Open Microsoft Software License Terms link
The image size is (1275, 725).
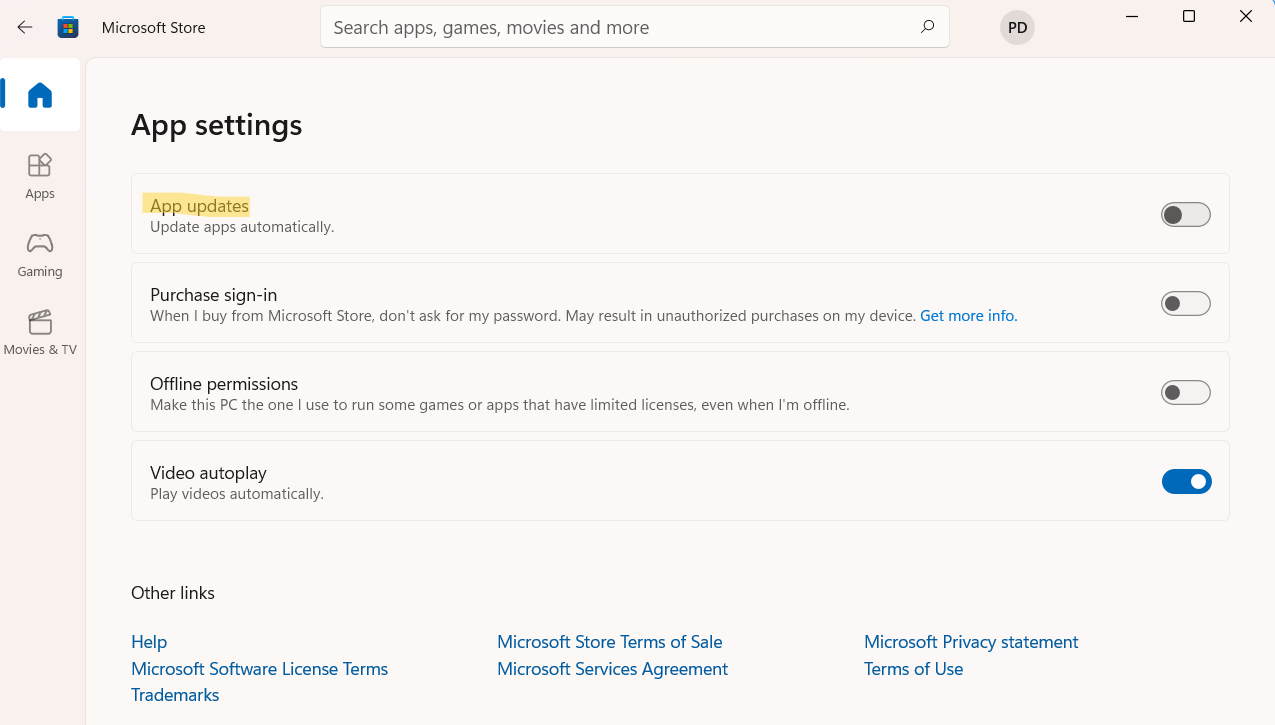259,669
